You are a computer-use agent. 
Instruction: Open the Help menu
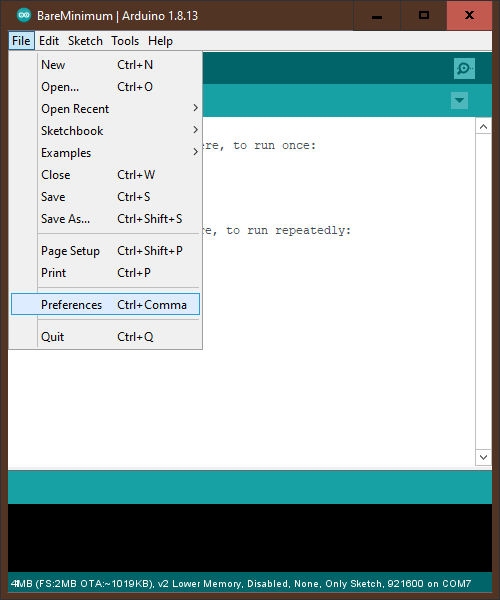[160, 41]
